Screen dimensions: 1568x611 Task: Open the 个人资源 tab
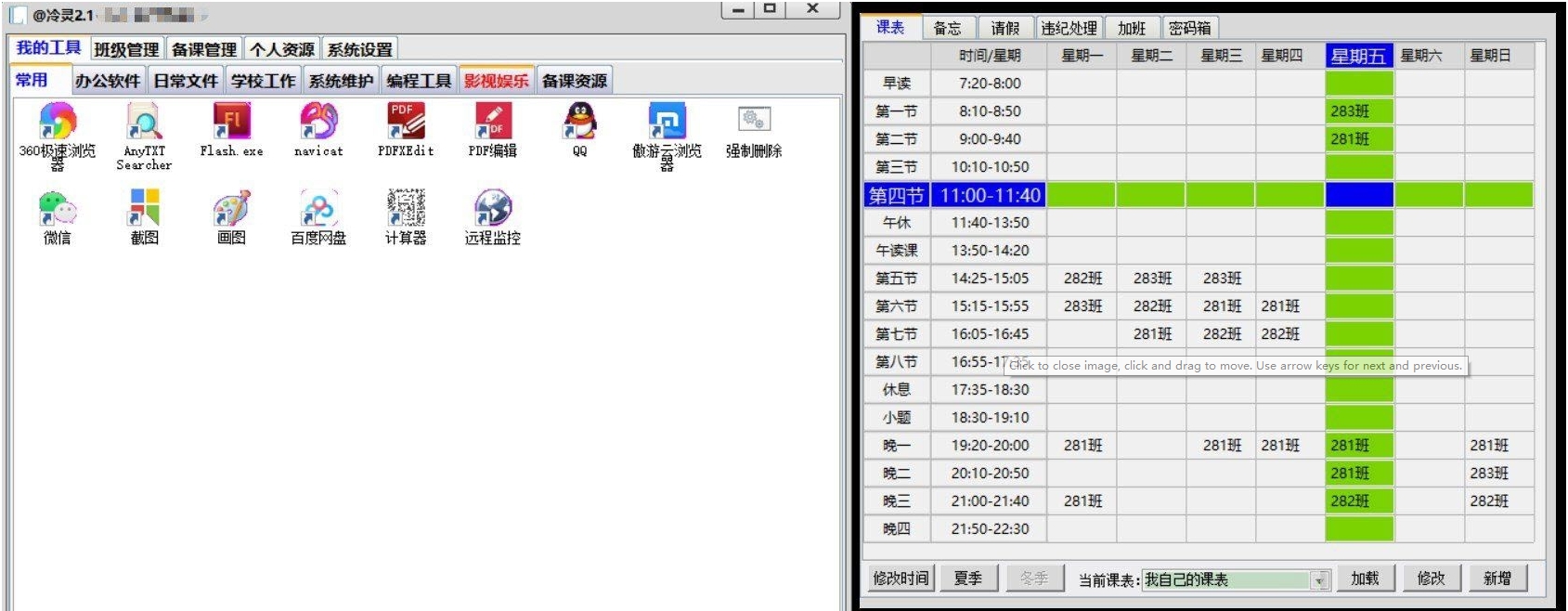pyautogui.click(x=282, y=49)
